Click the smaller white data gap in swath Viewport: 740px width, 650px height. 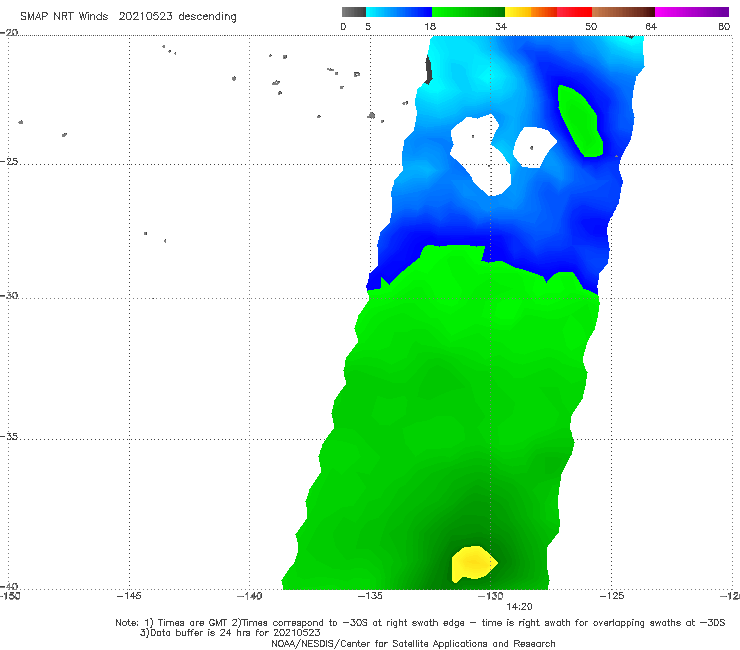(534, 147)
